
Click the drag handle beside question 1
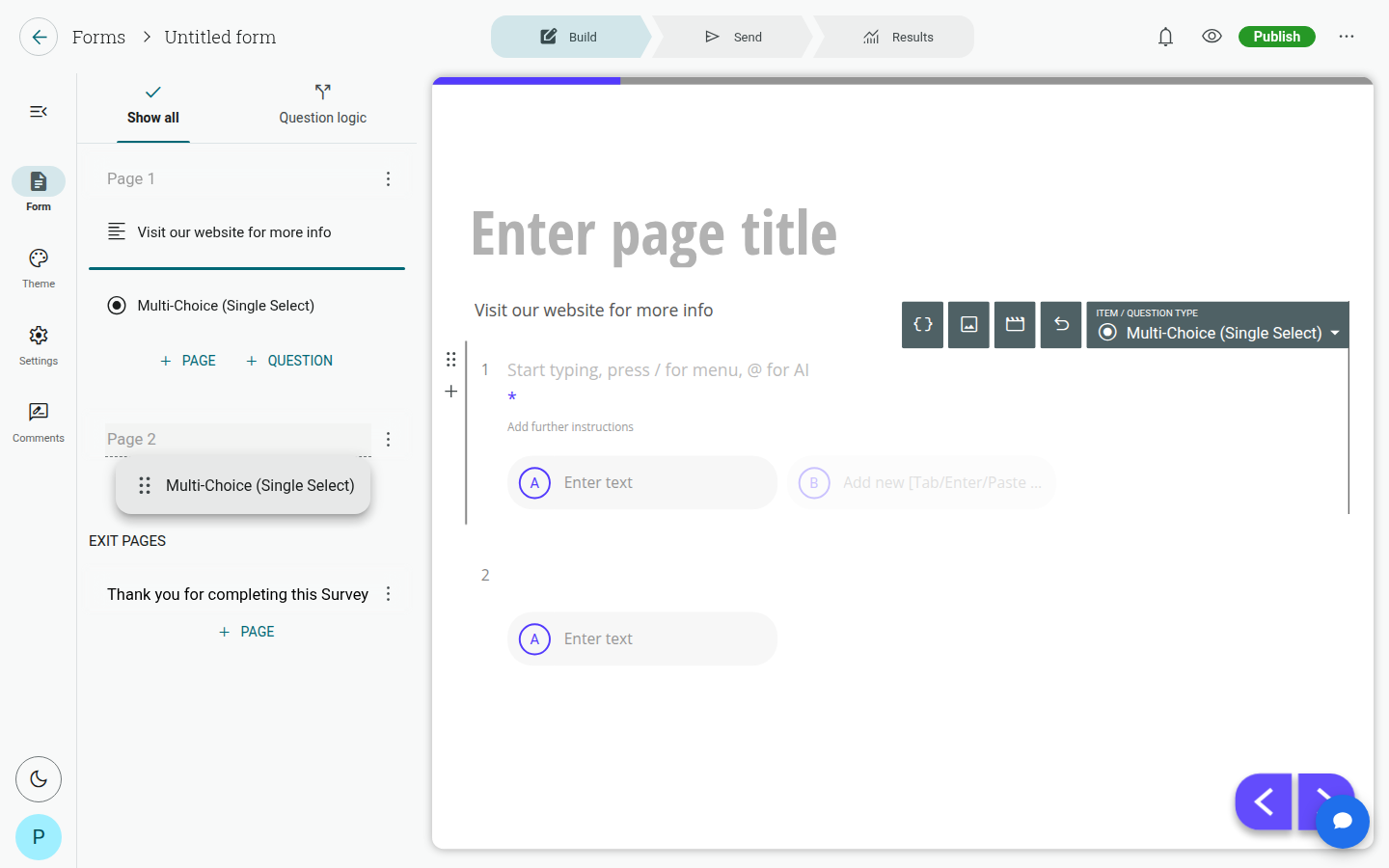(450, 360)
